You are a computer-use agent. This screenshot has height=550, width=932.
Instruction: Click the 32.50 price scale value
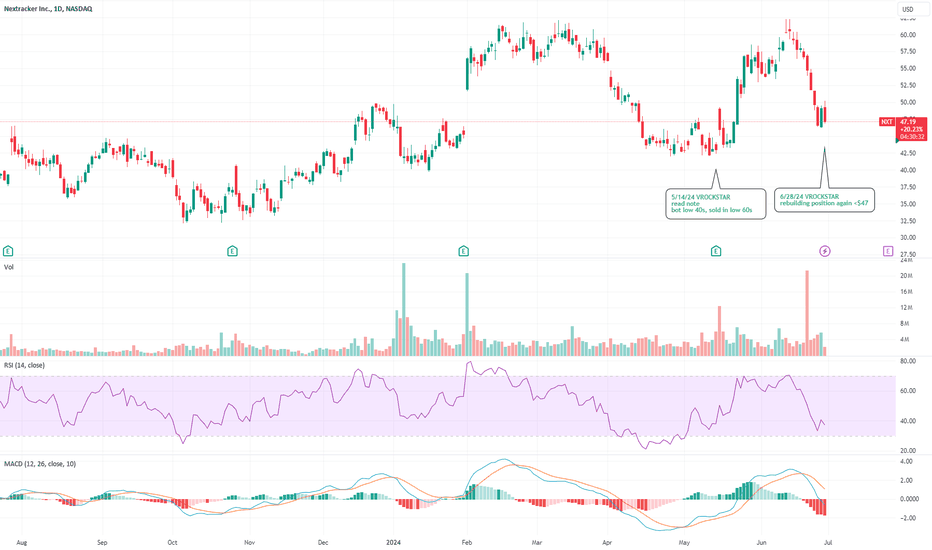click(x=908, y=221)
